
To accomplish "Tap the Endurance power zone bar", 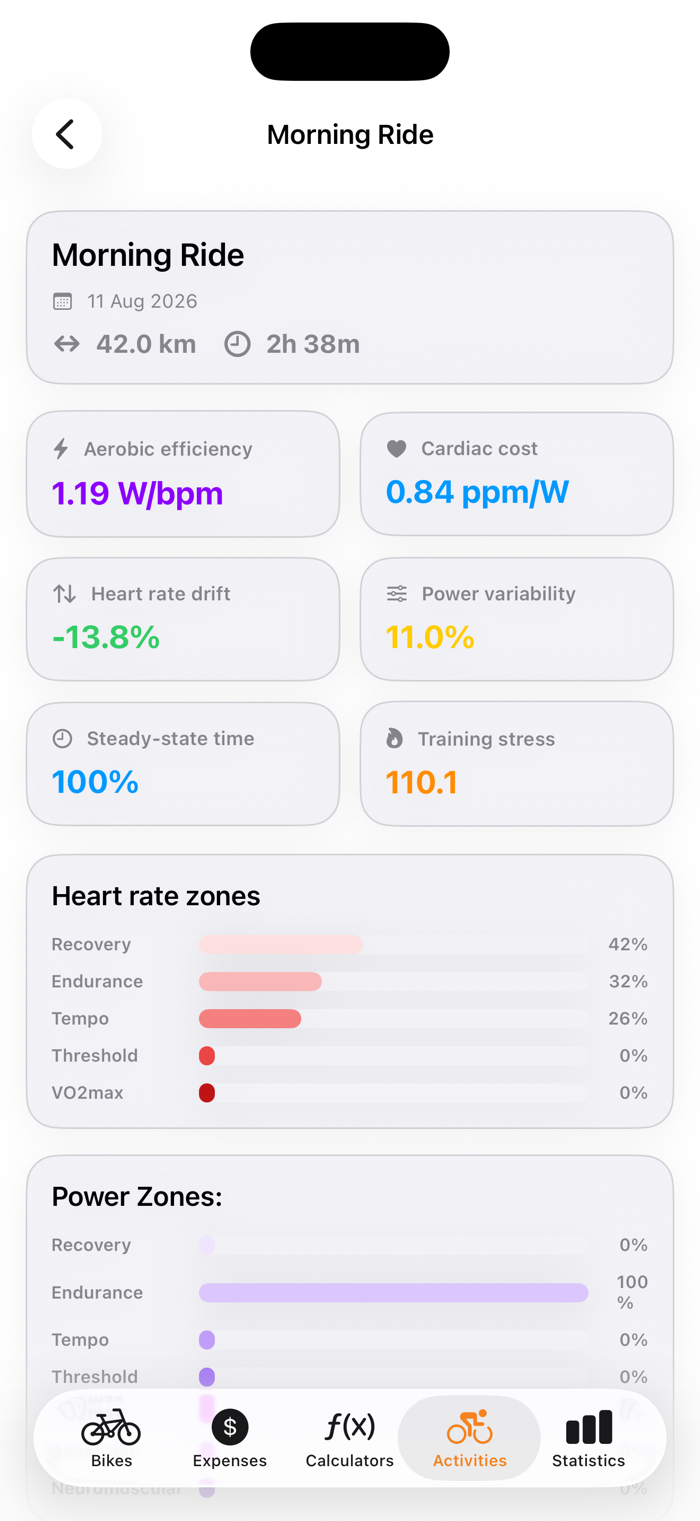I will point(393,1293).
